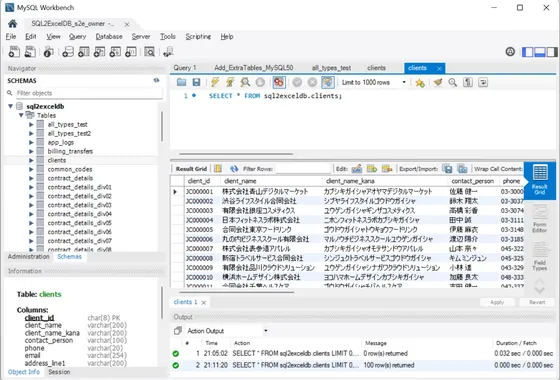Expand all_types_test table node

(31, 124)
